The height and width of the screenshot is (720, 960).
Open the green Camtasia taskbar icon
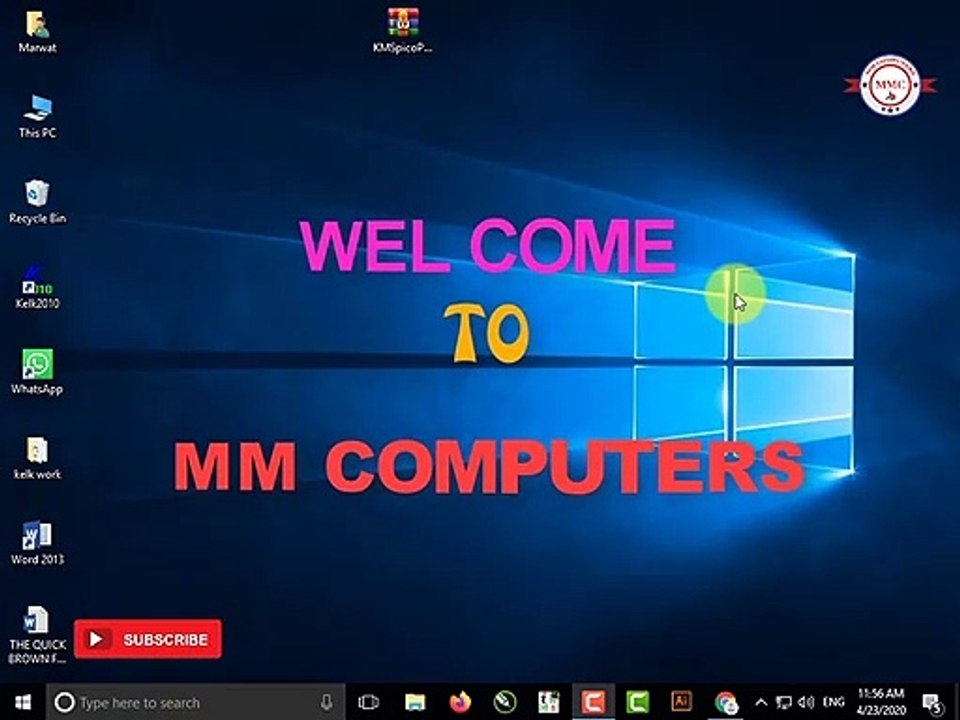pyautogui.click(x=637, y=702)
